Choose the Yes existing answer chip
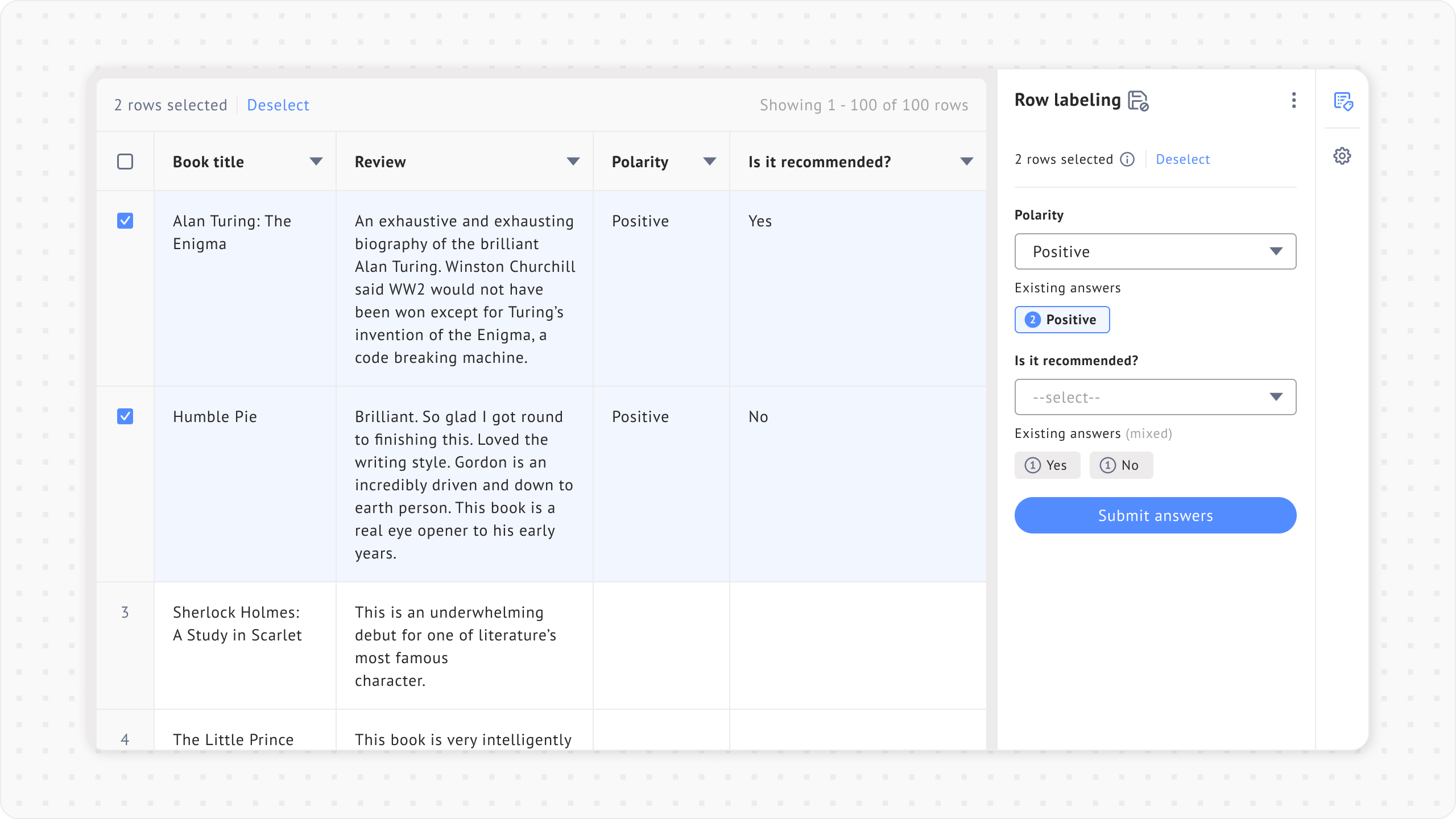This screenshot has width=1456, height=819. click(x=1047, y=465)
